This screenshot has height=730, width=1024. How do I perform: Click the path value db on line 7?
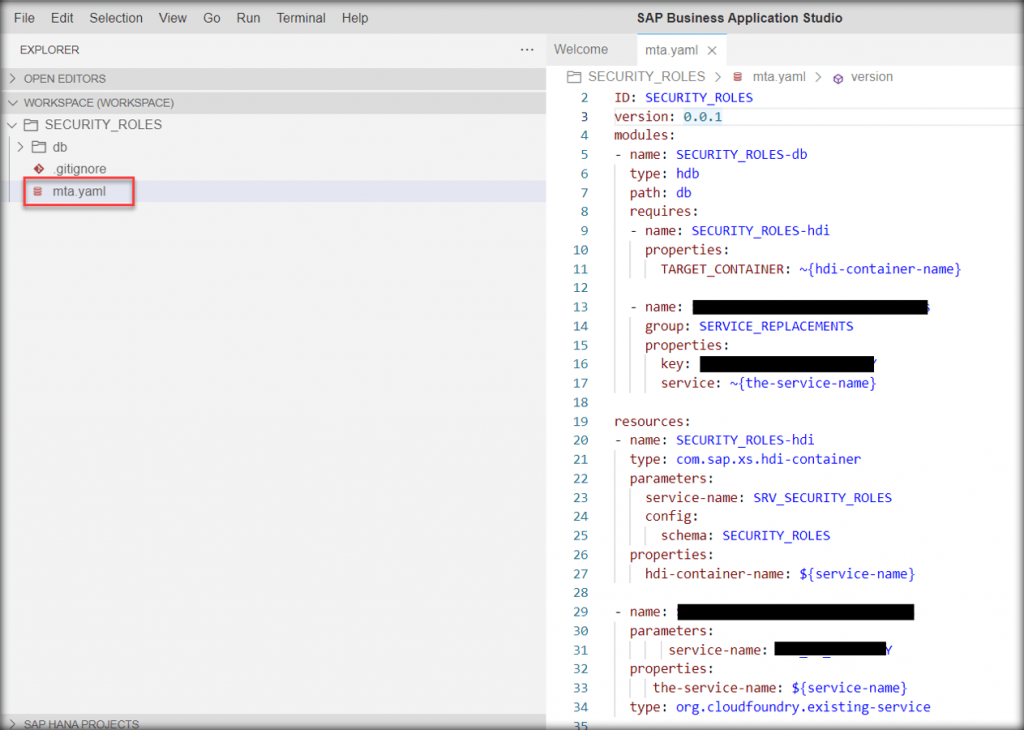(684, 193)
